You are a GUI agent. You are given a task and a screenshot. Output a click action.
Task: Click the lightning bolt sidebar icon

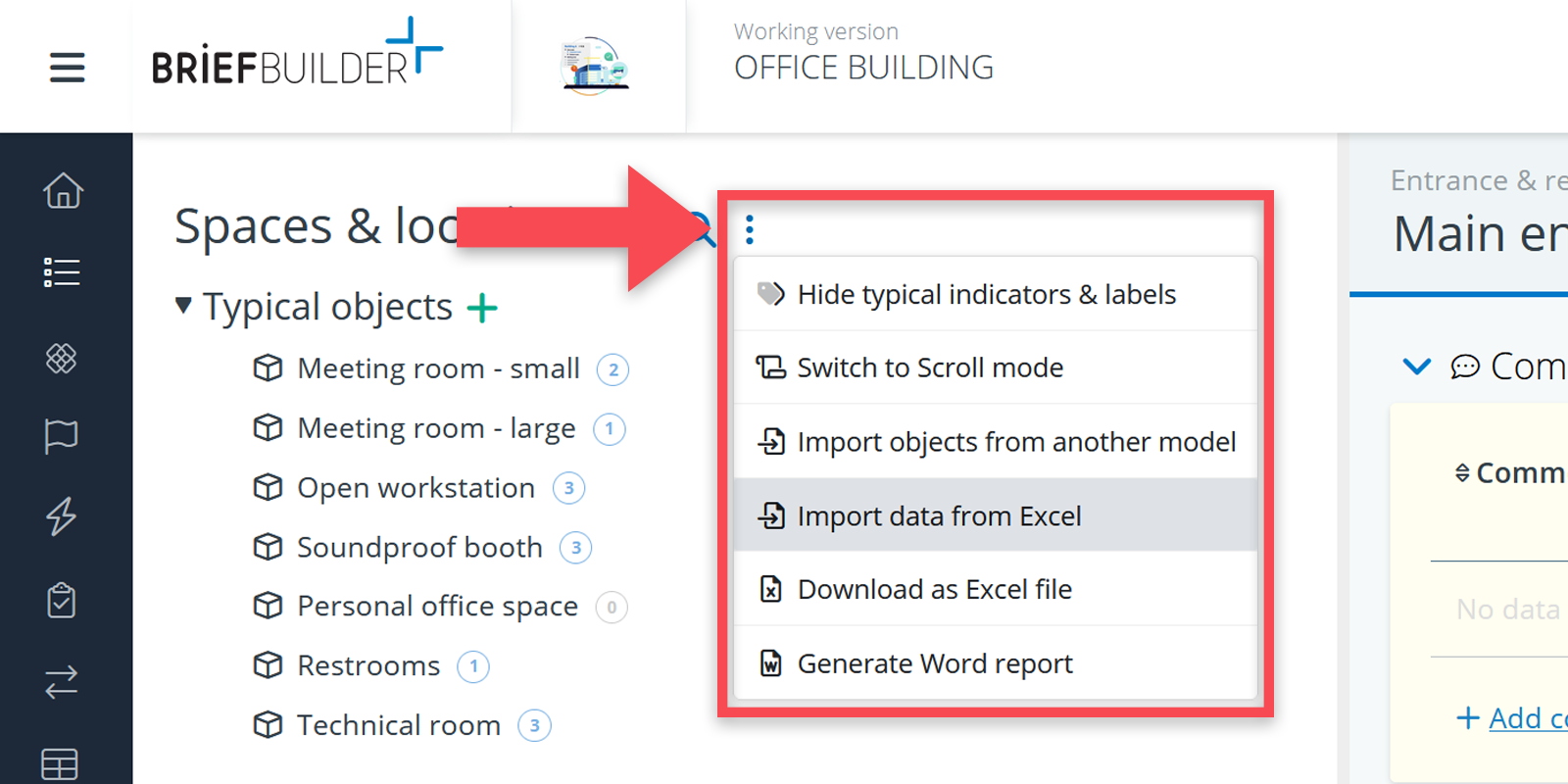click(62, 516)
